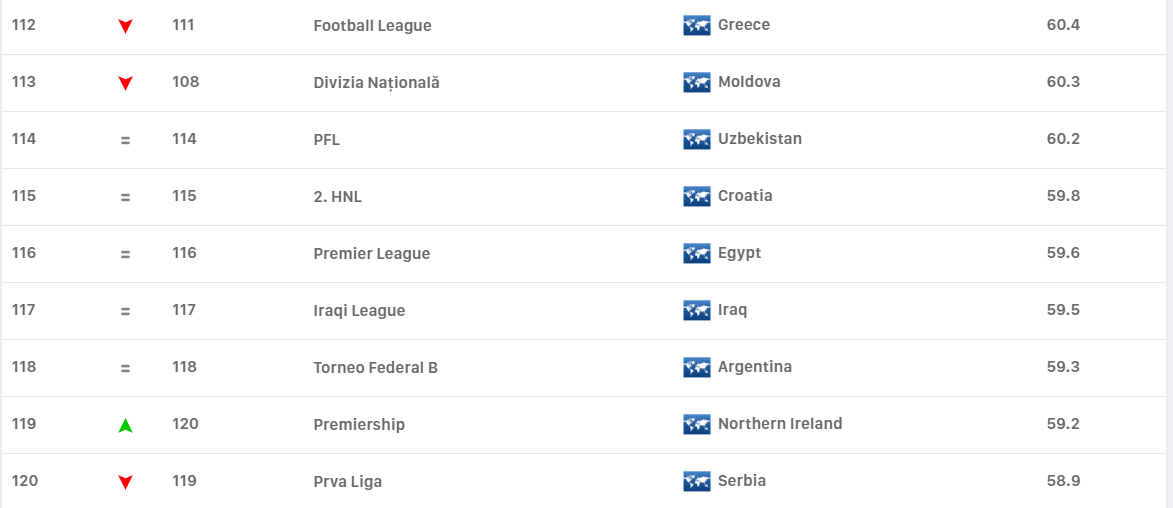Click the flag icon next to Egypt
This screenshot has height=508, width=1173.
tap(696, 253)
